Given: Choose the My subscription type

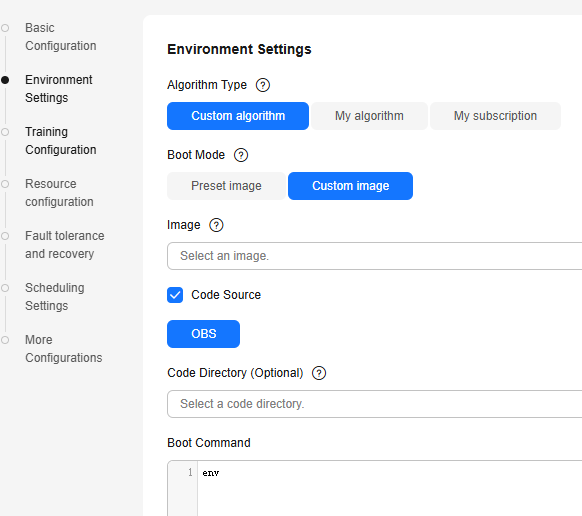Looking at the screenshot, I should point(495,116).
